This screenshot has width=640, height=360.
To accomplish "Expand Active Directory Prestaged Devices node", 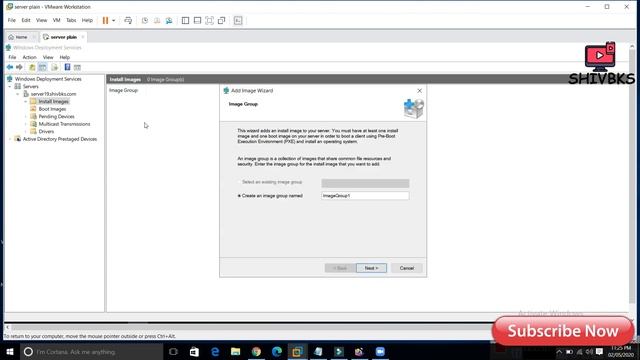I will 10,139.
